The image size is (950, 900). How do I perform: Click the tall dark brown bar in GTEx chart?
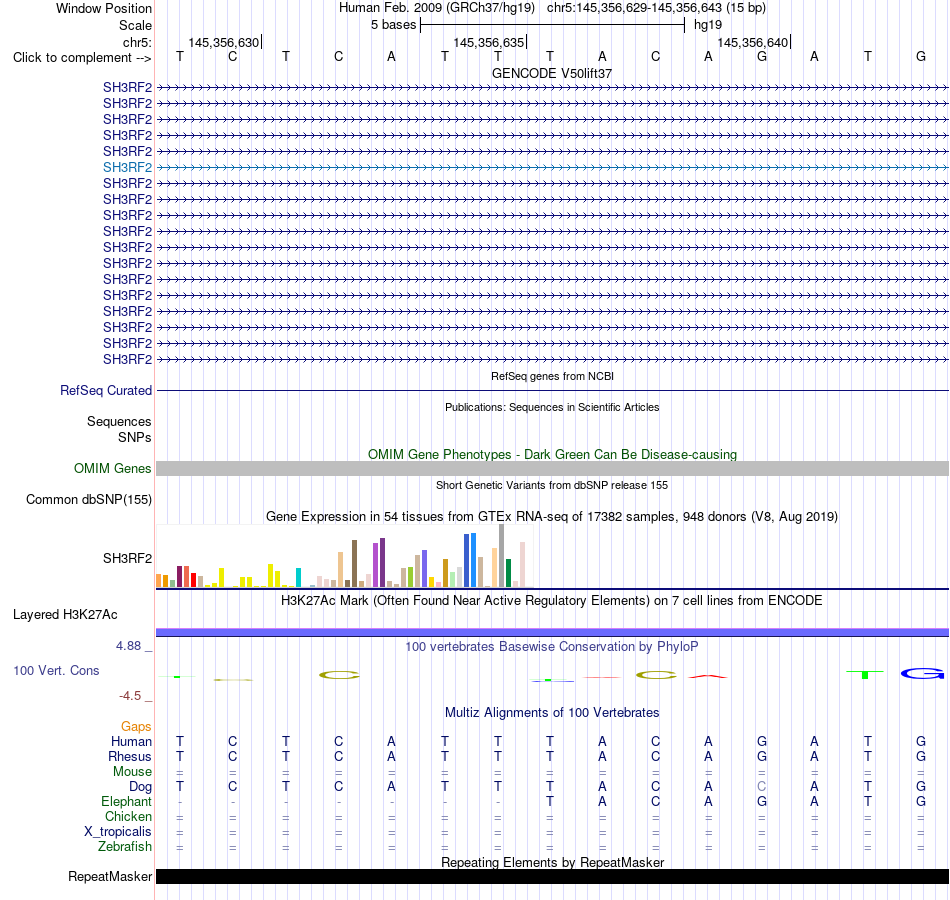[x=354, y=564]
